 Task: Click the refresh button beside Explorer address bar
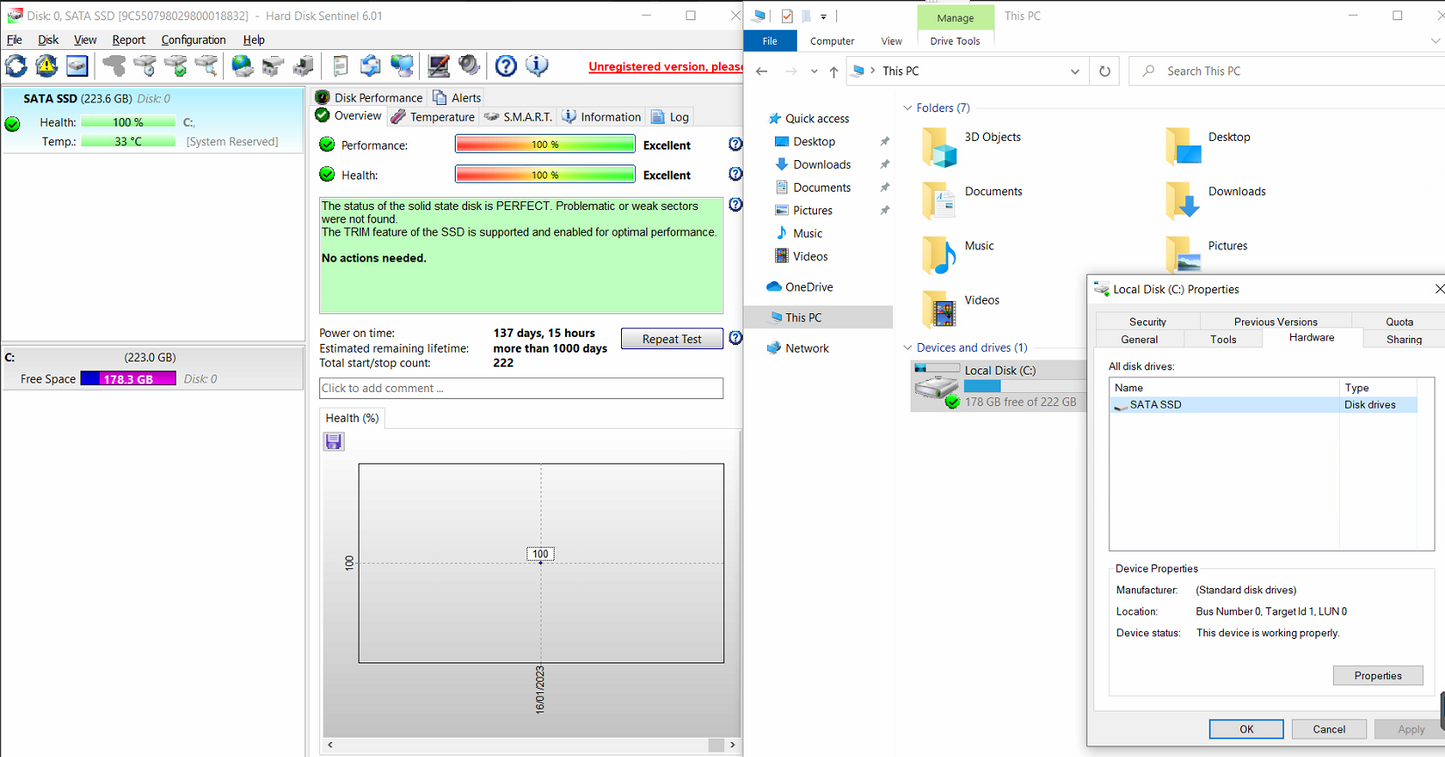point(1104,71)
